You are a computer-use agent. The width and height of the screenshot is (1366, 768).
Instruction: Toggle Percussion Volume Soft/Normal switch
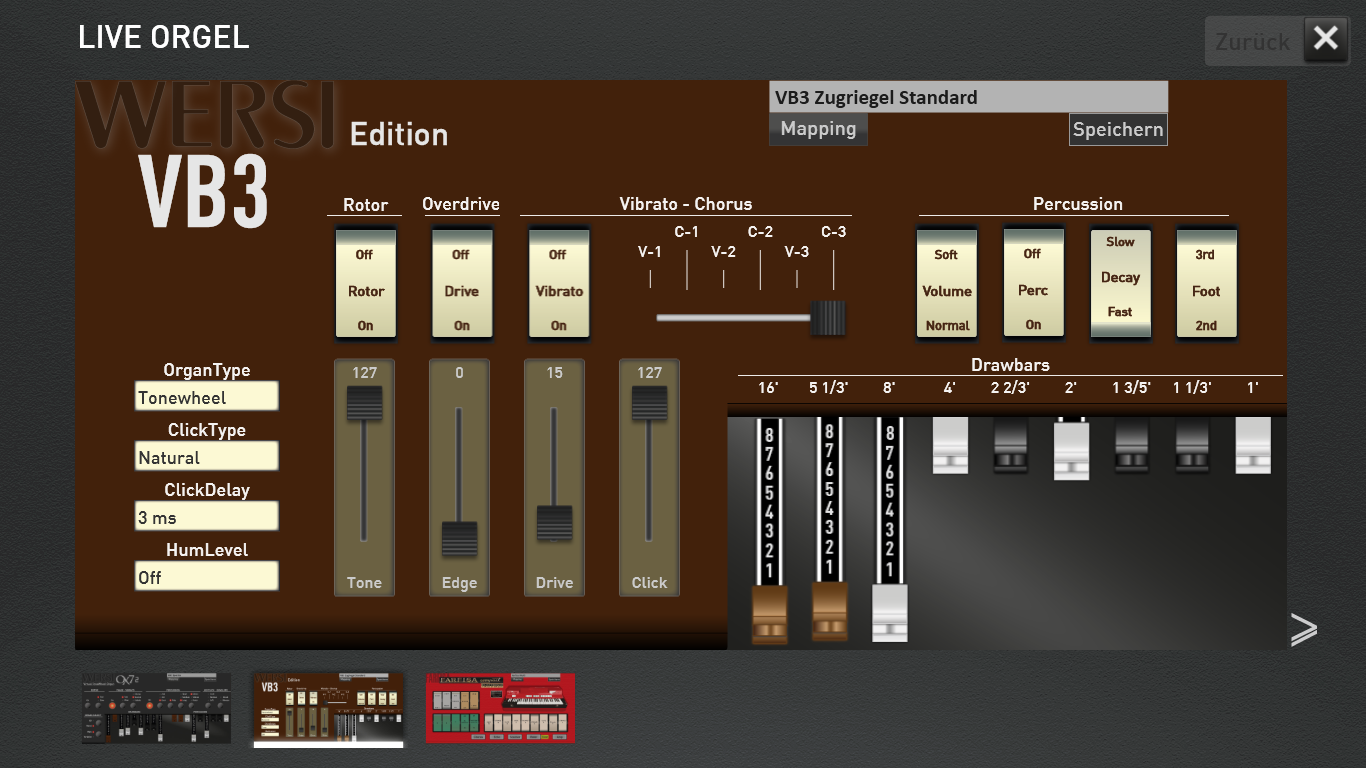click(947, 283)
